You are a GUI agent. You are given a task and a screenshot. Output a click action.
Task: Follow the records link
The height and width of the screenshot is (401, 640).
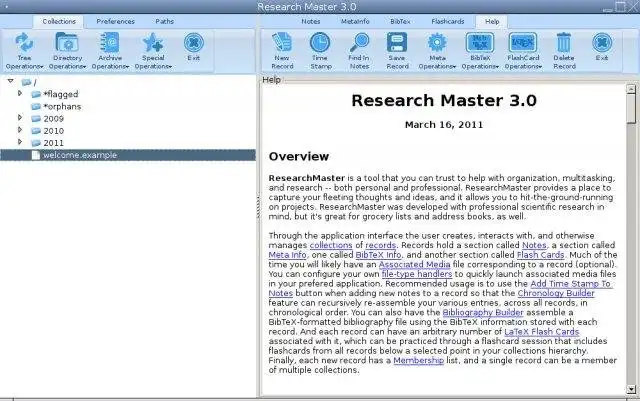pos(380,245)
